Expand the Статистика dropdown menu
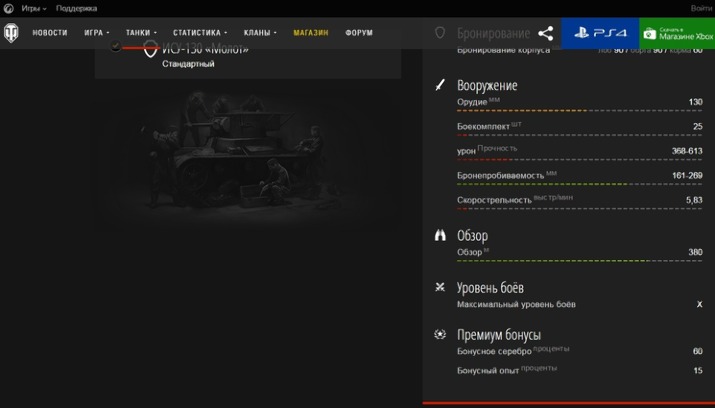This screenshot has height=408, width=715. (200, 33)
